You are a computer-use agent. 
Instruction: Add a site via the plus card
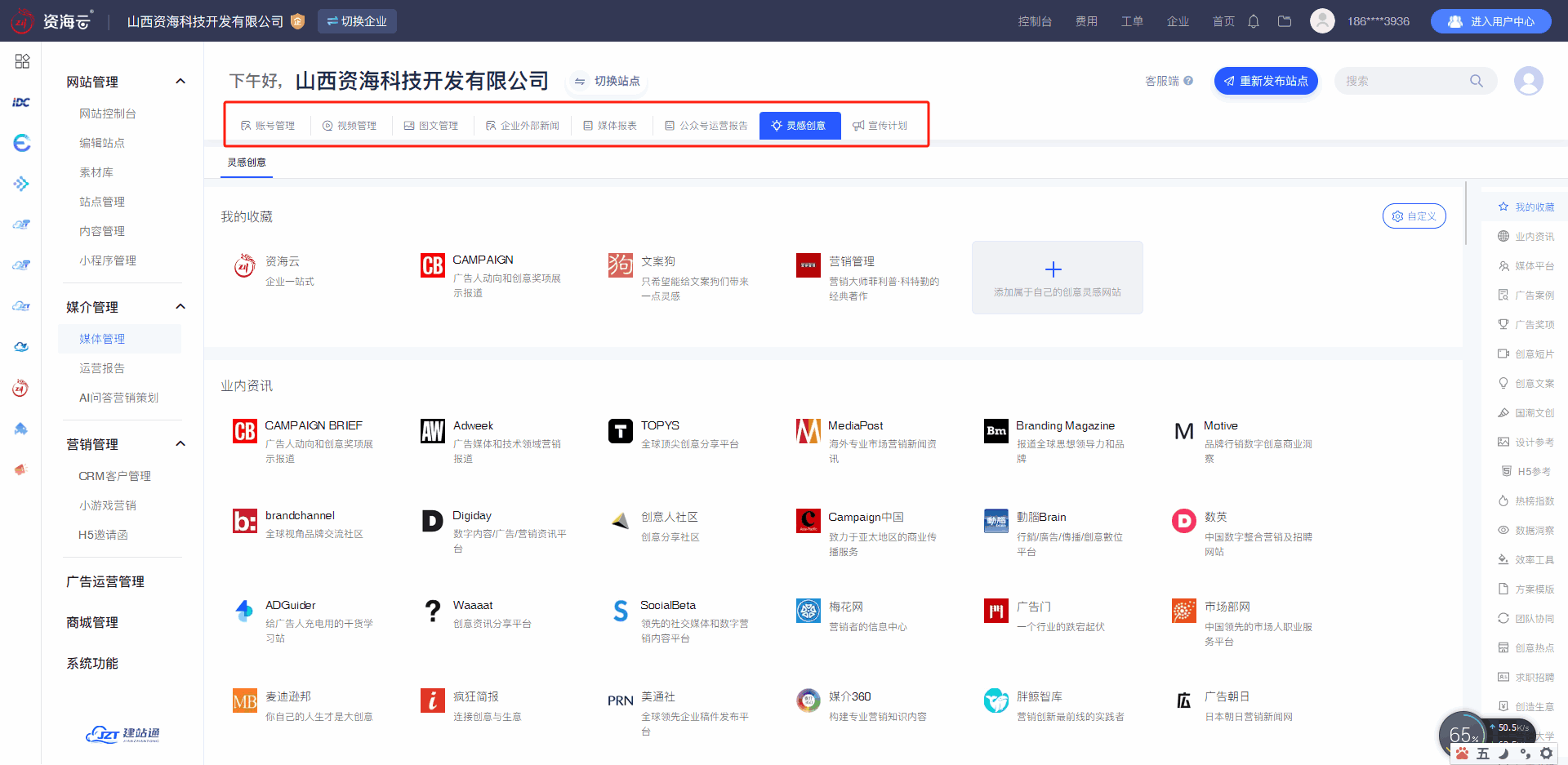pyautogui.click(x=1058, y=278)
